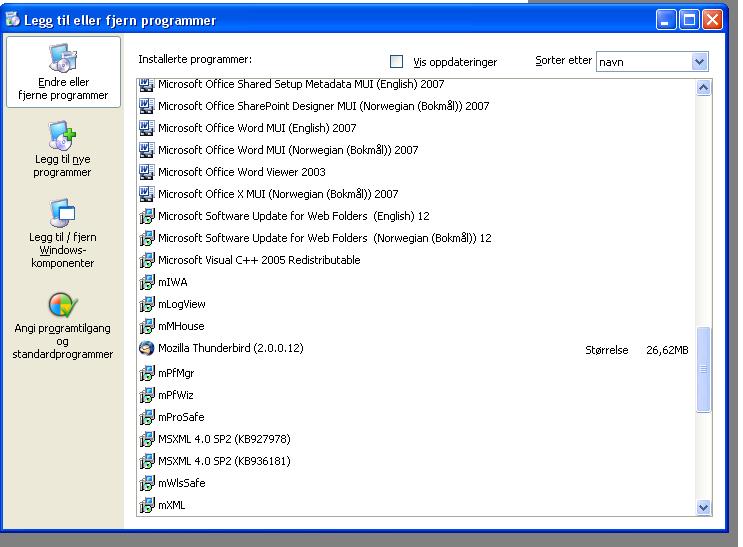Select Microsoft Office Word MUI (English) 2007 row
743x547 pixels.
416,128
